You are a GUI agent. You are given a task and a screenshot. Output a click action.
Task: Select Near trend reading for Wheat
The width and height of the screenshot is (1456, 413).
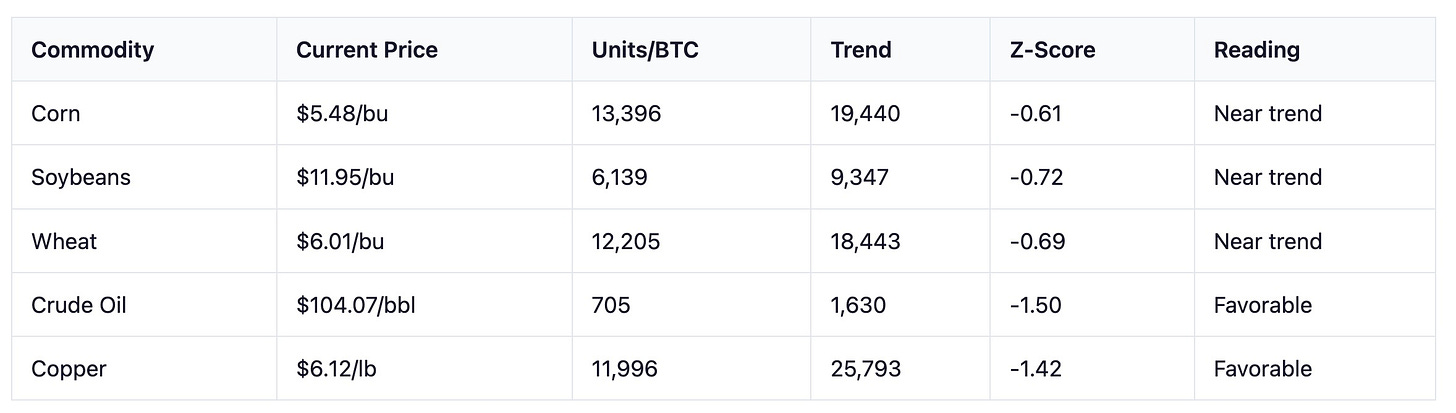(x=1268, y=242)
